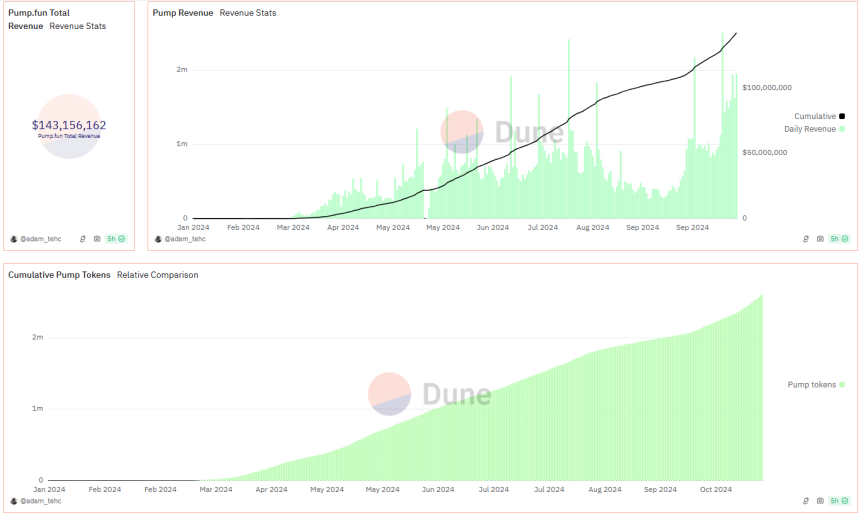Toggle Pump tokens series in the legend
Screen dimensions: 860x514
(812, 384)
